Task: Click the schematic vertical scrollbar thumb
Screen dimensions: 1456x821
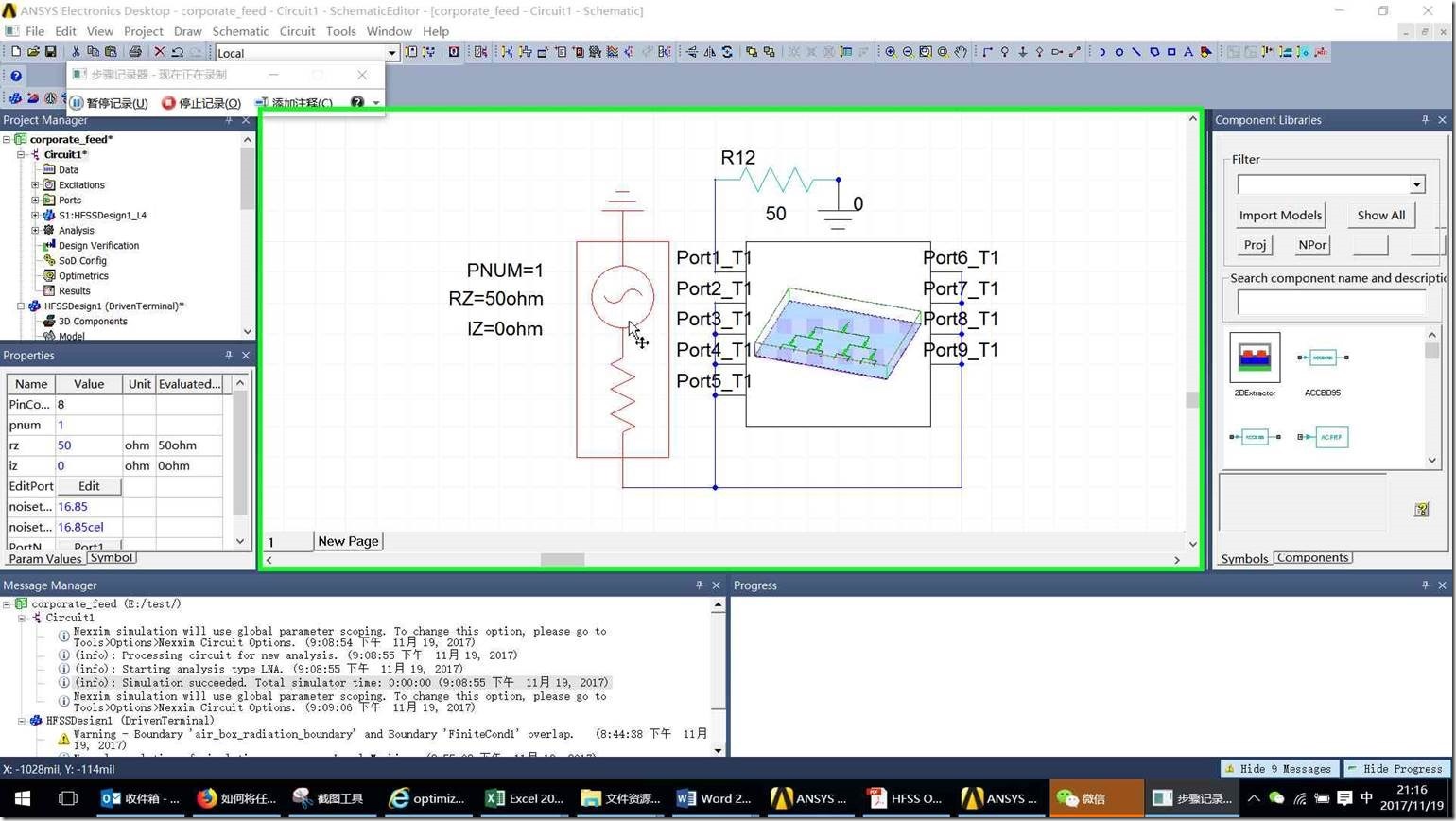Action: [x=1192, y=400]
